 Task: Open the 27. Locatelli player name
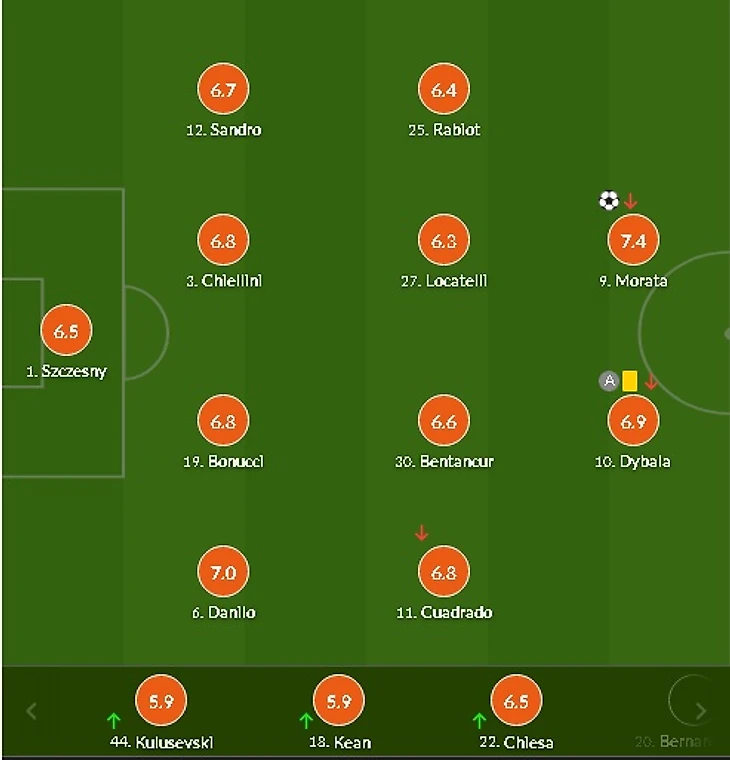444,281
